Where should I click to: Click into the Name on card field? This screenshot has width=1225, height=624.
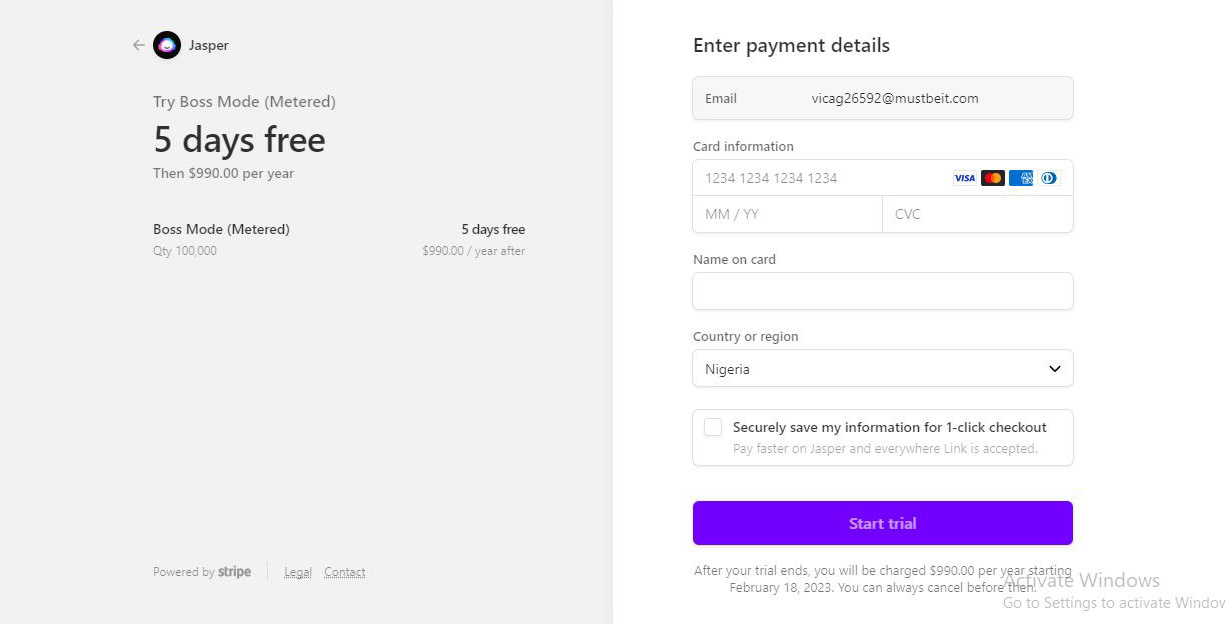point(882,291)
